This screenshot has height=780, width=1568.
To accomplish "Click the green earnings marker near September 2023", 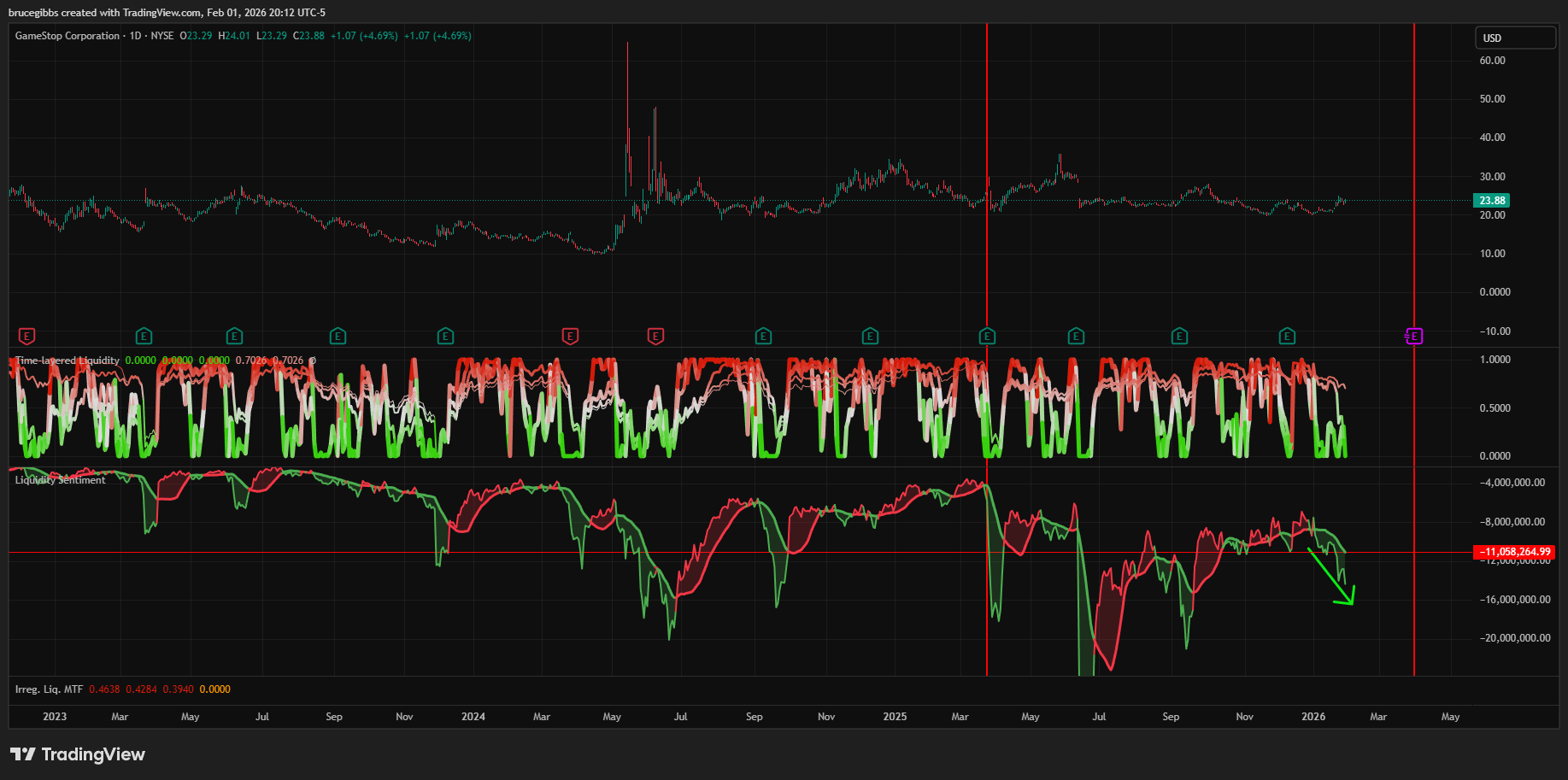I will point(338,337).
